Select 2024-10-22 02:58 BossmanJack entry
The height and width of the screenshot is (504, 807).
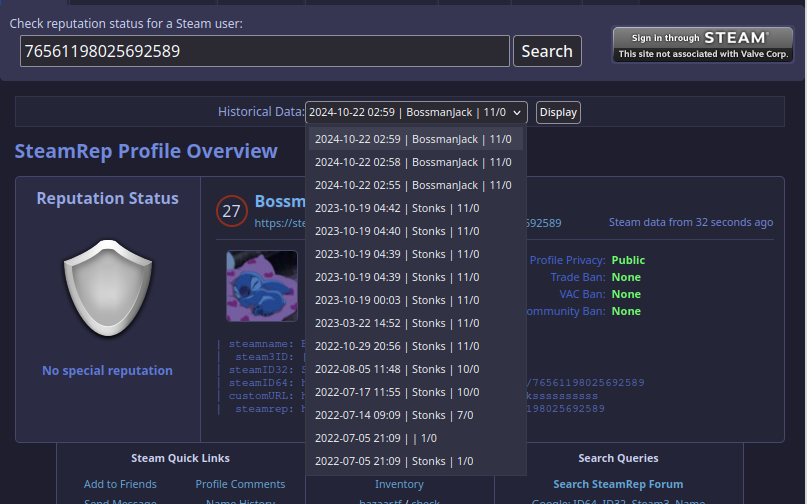(x=416, y=162)
